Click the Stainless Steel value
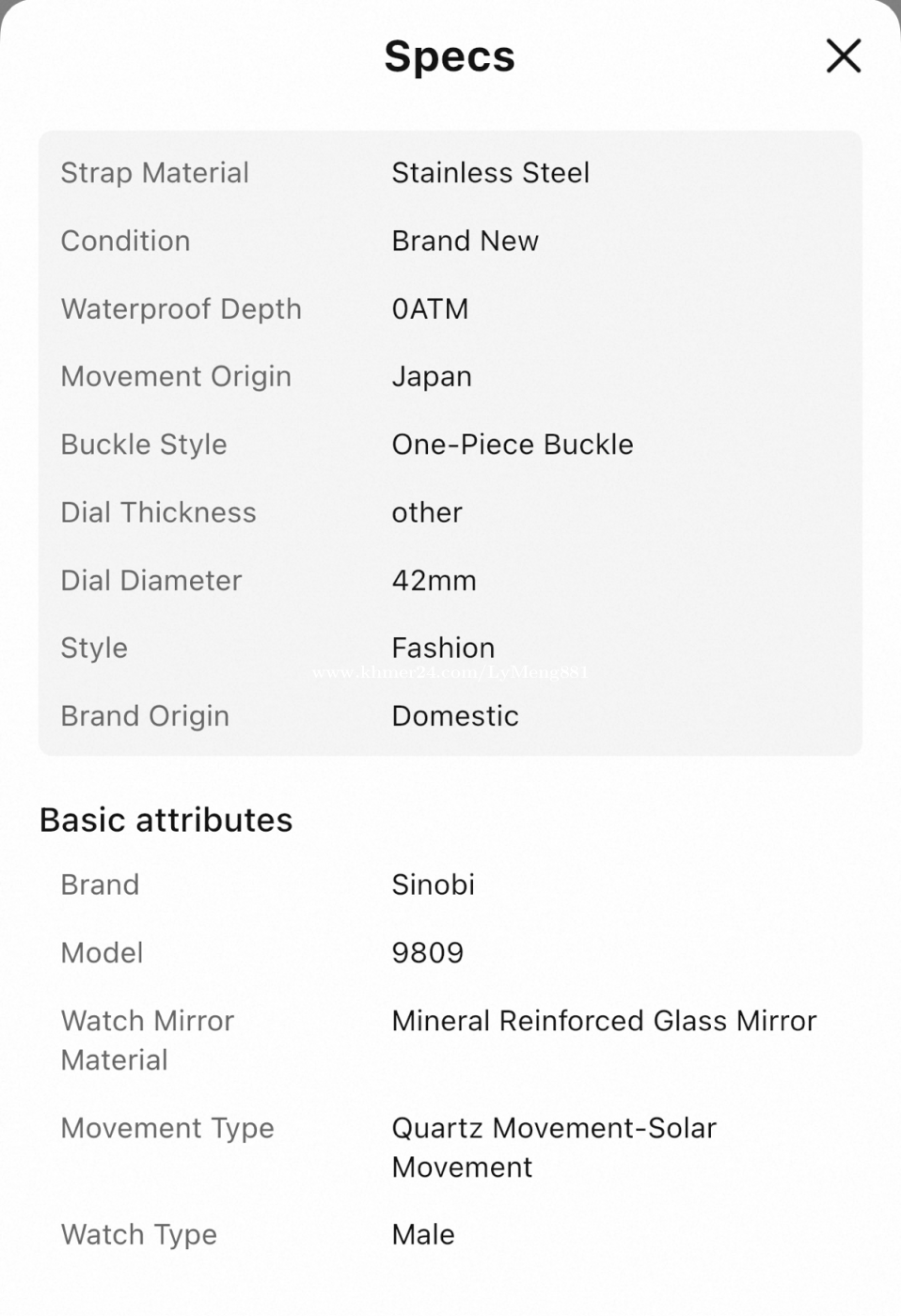The width and height of the screenshot is (901, 1316). (490, 173)
